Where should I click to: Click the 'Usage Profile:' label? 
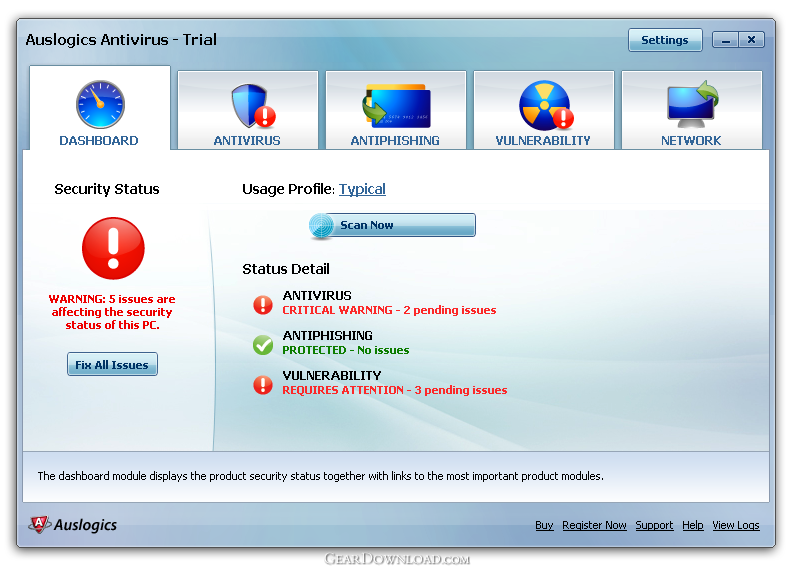click(288, 189)
